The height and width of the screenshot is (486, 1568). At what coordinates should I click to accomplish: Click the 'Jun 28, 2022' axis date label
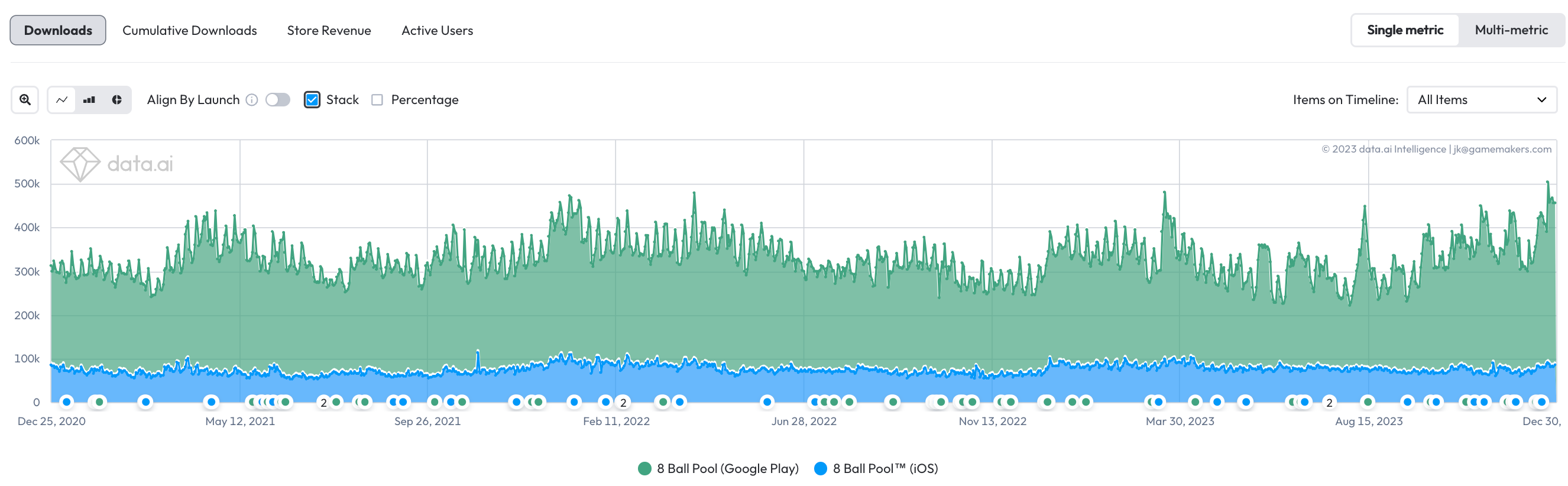point(804,422)
